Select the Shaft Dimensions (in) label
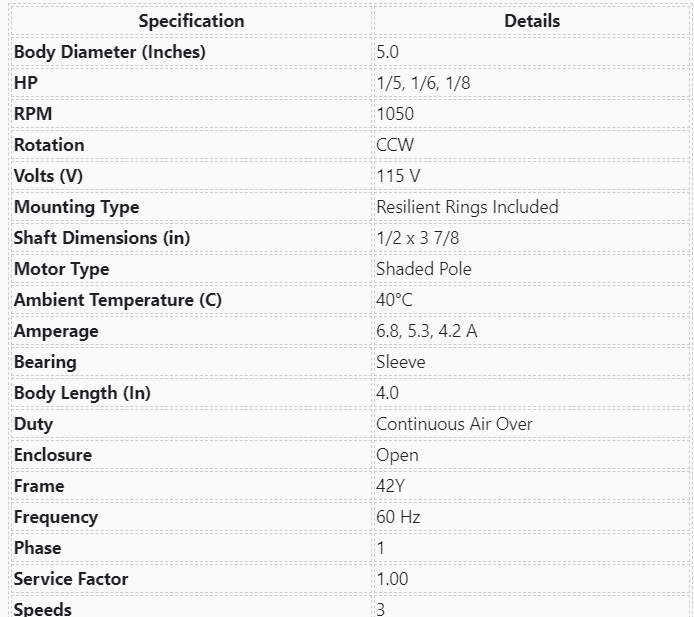694x617 pixels. click(x=102, y=238)
